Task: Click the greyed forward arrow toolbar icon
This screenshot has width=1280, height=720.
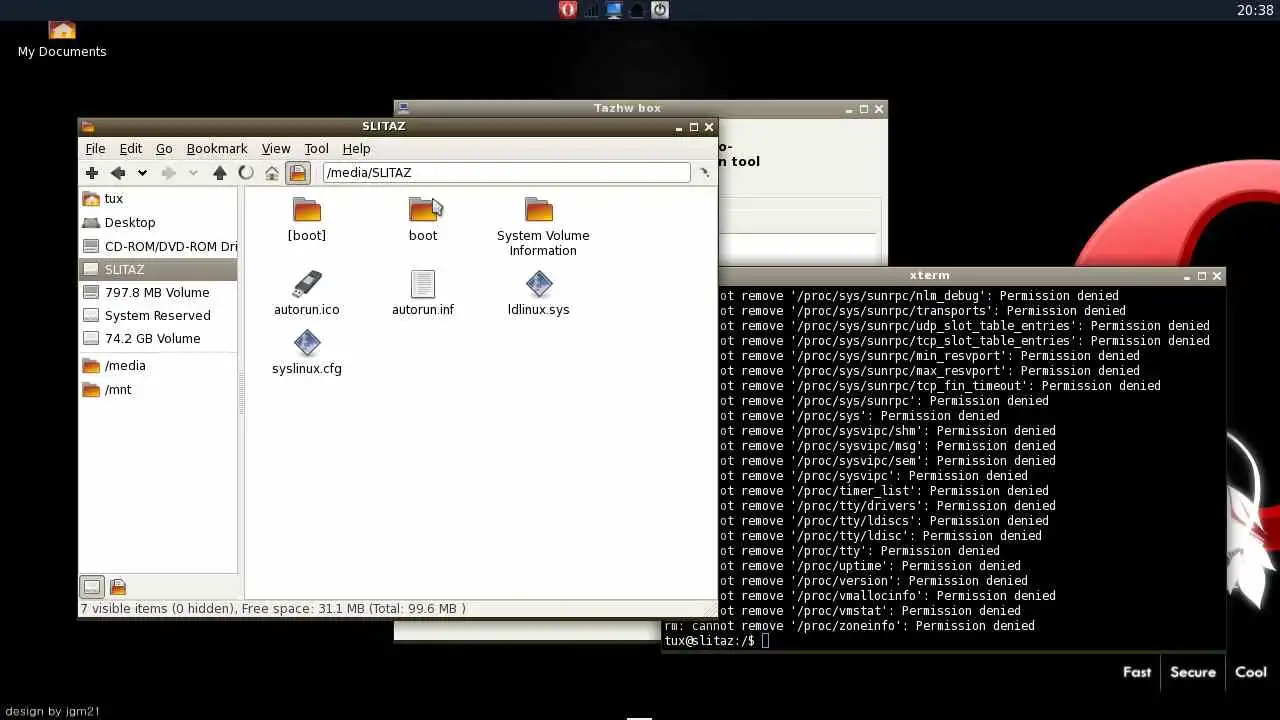Action: [x=168, y=173]
